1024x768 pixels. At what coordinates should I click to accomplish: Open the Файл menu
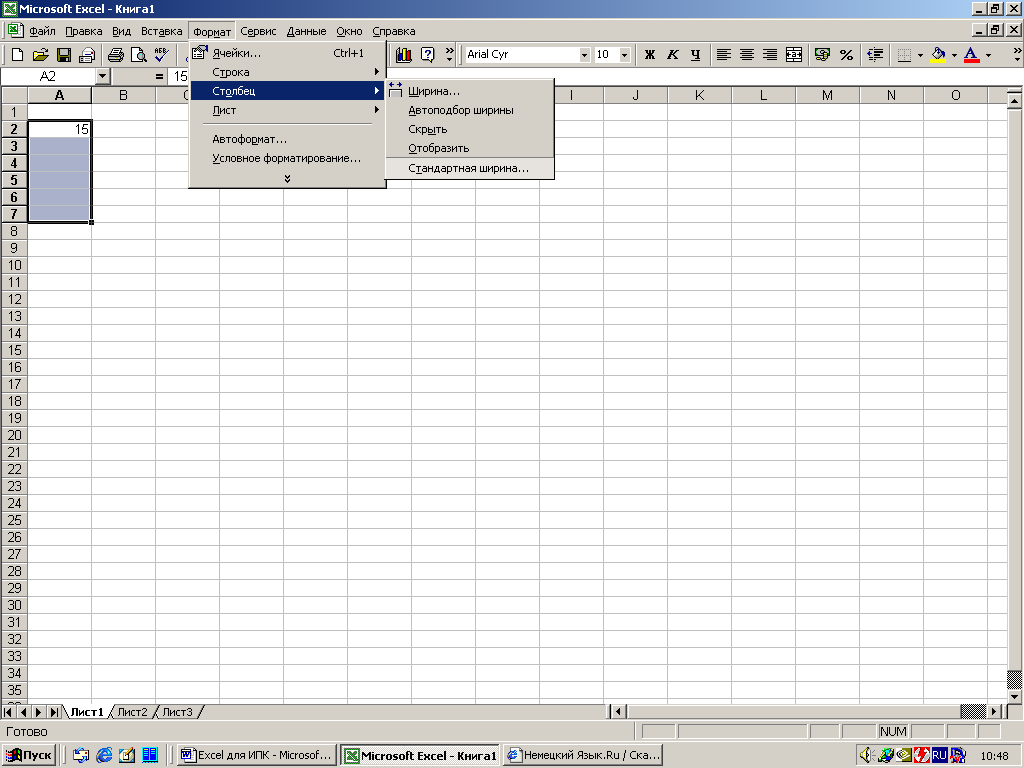click(42, 31)
